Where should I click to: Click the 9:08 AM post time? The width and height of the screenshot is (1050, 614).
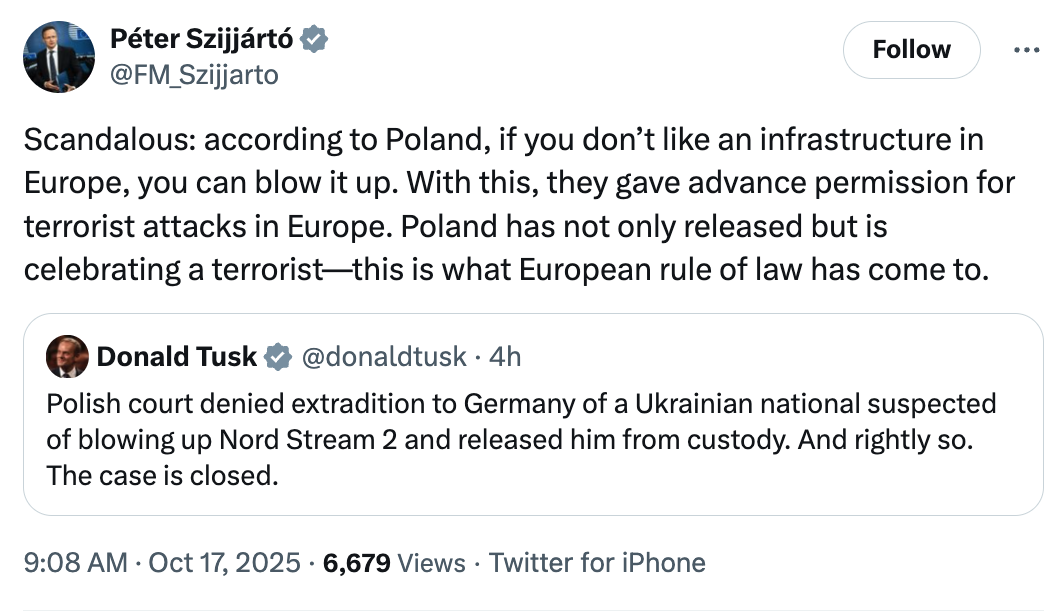point(74,563)
